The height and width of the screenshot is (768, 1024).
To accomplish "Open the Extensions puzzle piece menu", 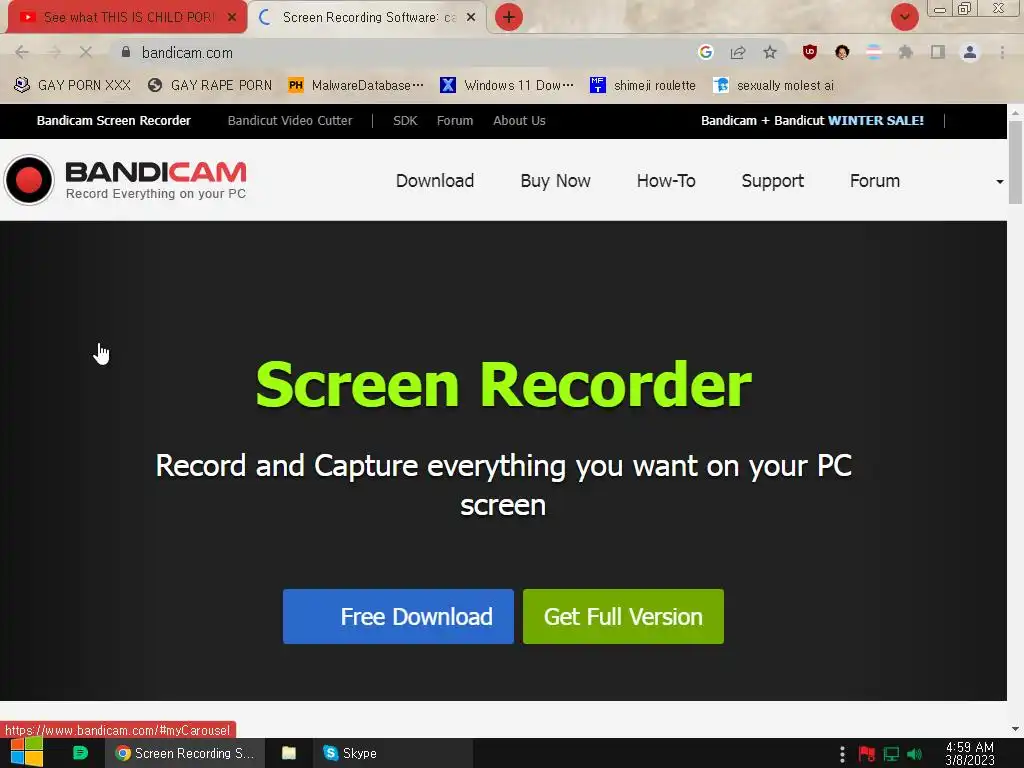I will click(x=906, y=52).
